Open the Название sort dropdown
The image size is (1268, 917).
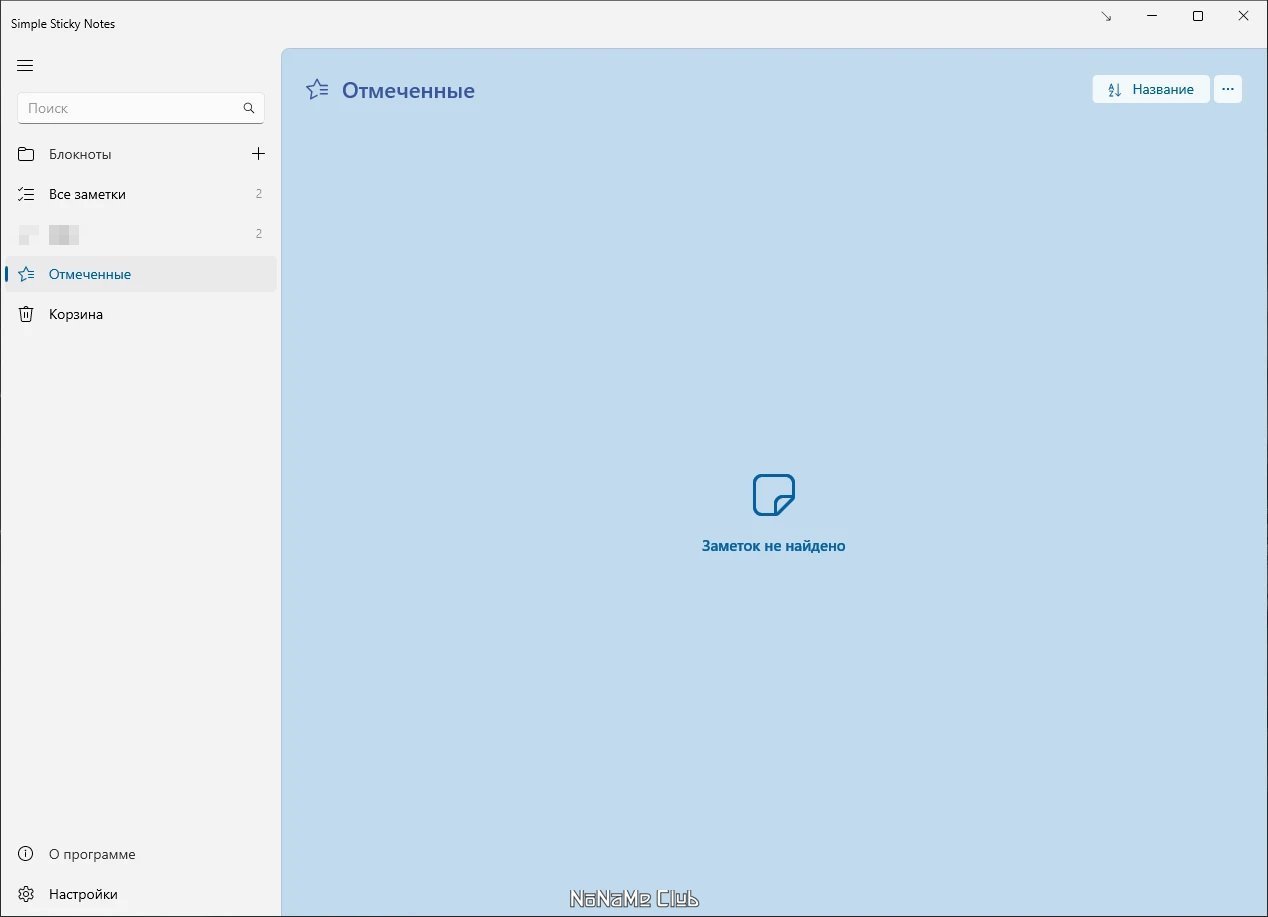pyautogui.click(x=1151, y=89)
